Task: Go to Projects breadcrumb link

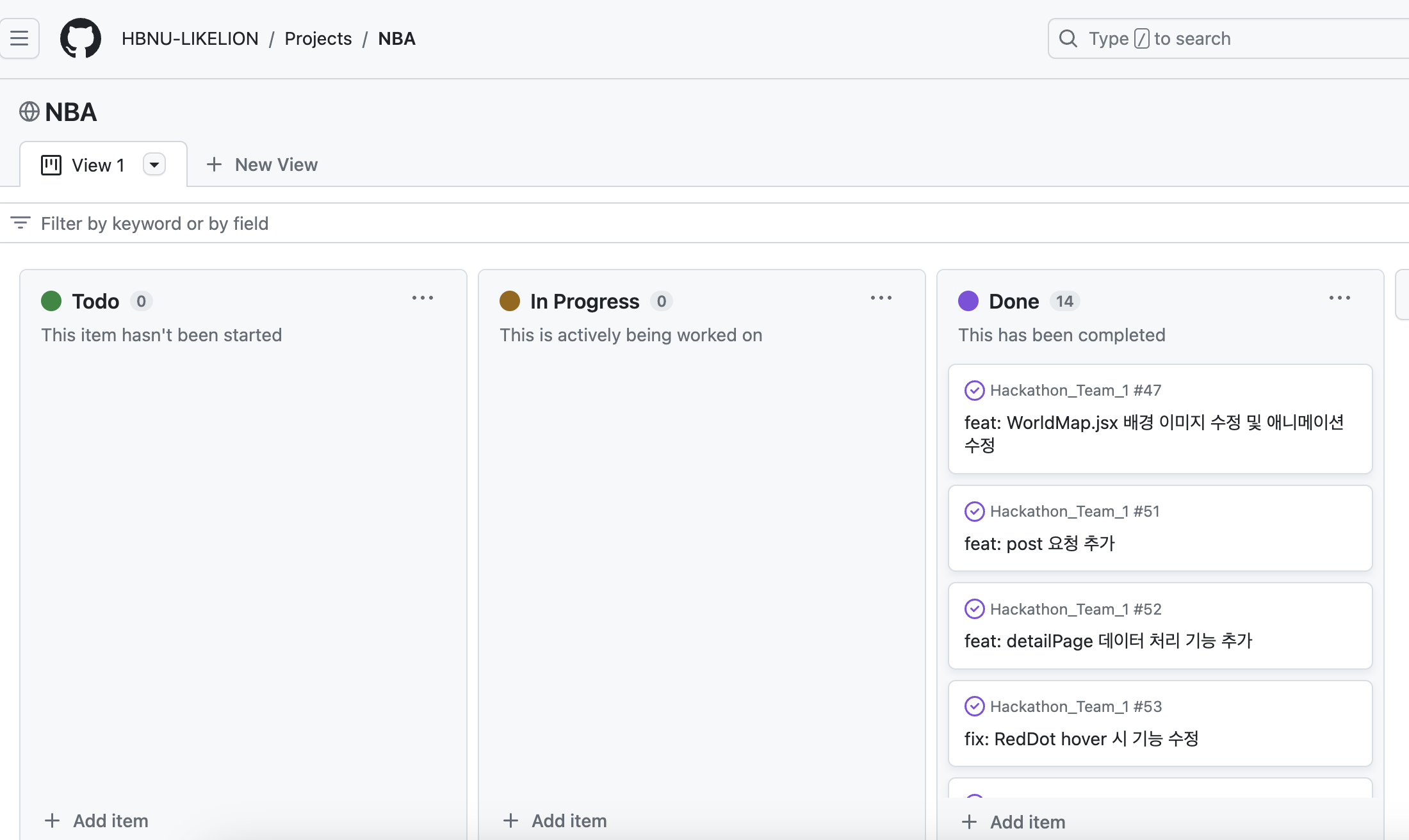Action: pos(318,38)
